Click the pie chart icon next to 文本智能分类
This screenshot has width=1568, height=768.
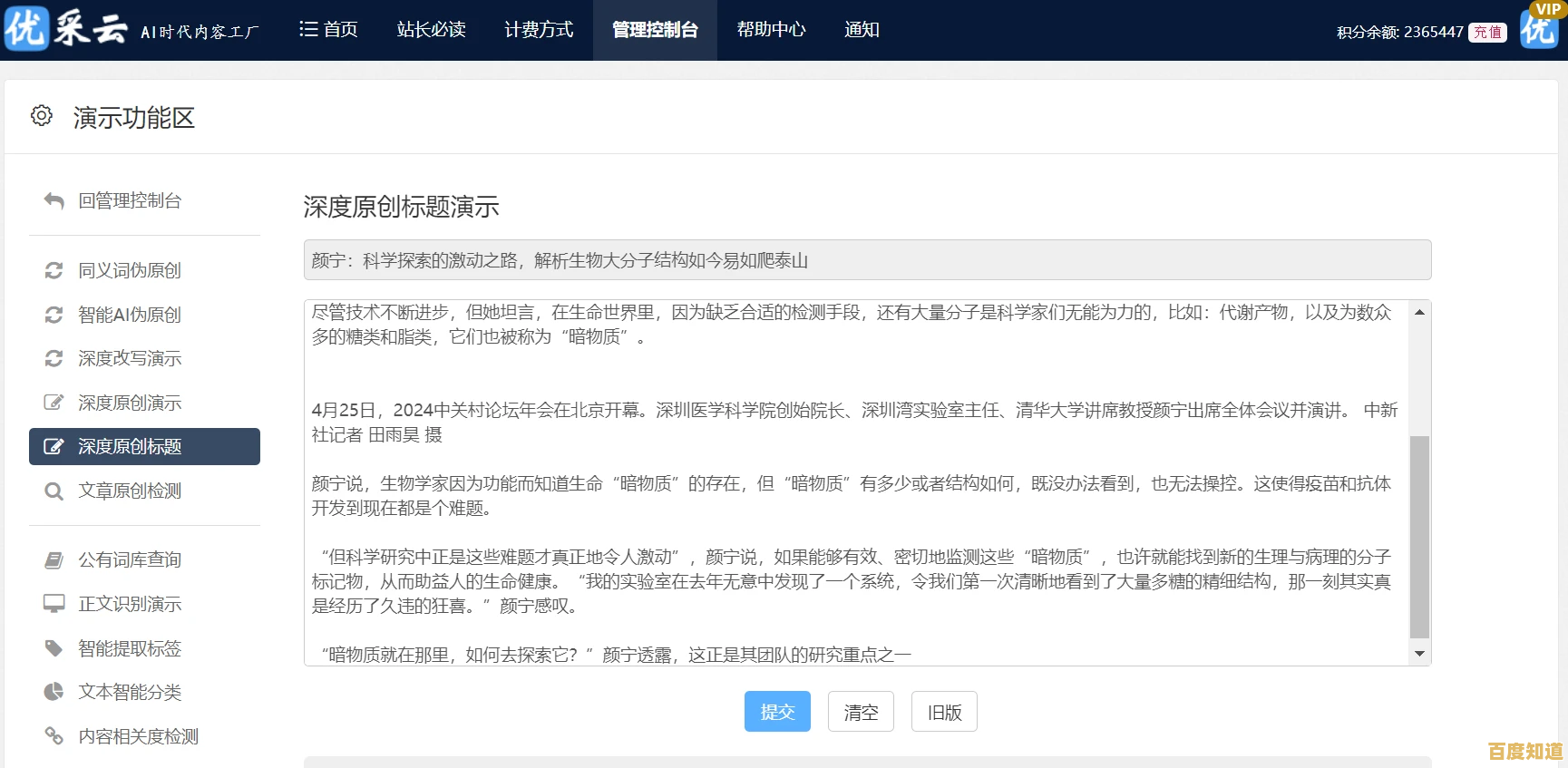54,692
